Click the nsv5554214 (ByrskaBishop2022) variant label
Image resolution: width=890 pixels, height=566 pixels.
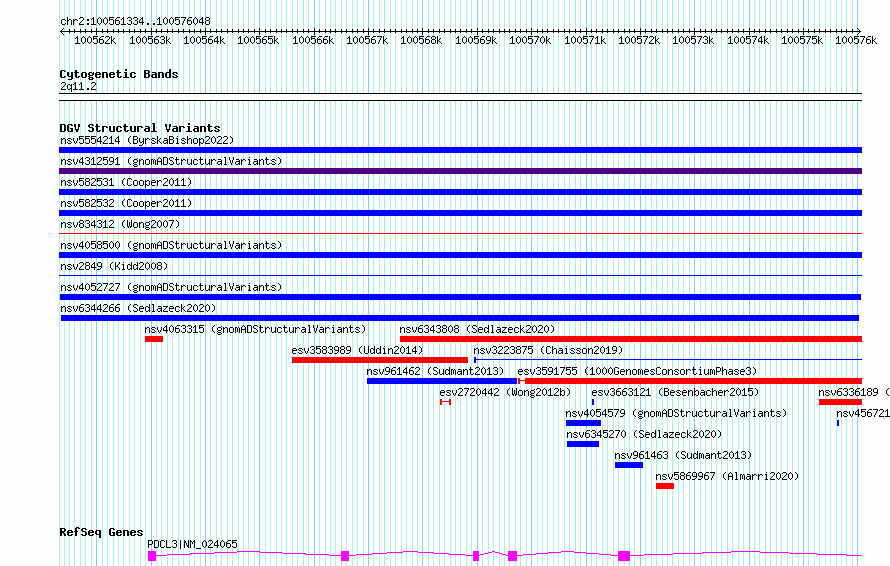point(147,140)
